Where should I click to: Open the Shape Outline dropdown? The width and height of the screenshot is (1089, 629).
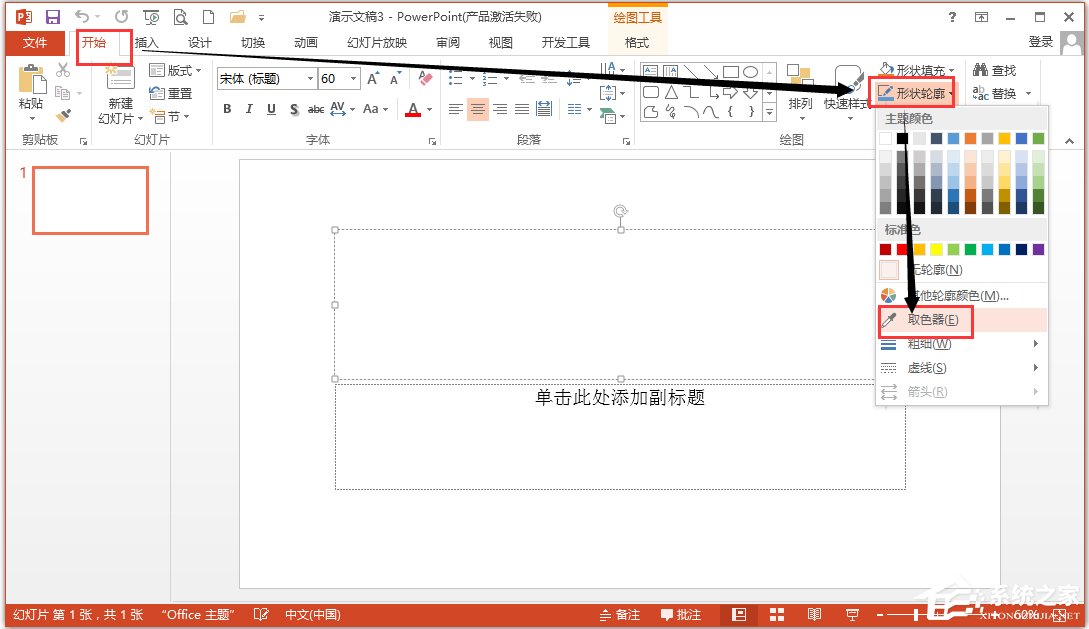pyautogui.click(x=915, y=93)
